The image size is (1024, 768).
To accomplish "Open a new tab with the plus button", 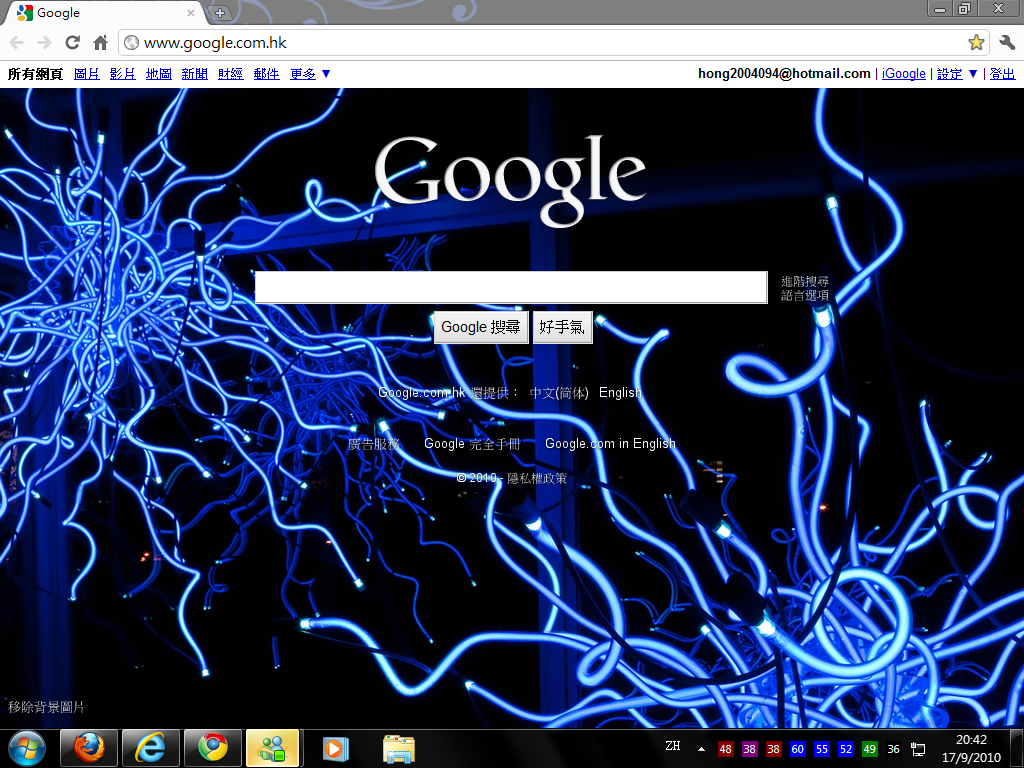I will pyautogui.click(x=220, y=13).
